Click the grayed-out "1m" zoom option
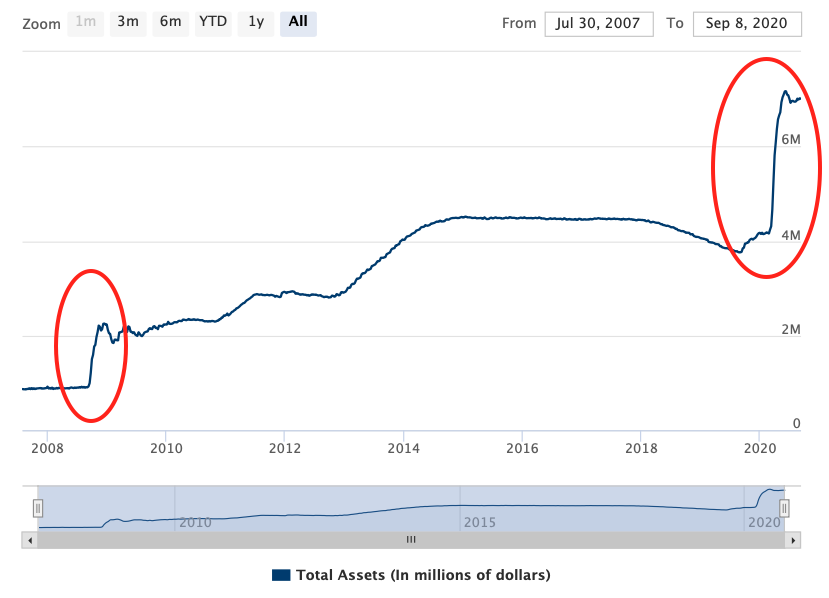This screenshot has height=598, width=829. tap(85, 23)
